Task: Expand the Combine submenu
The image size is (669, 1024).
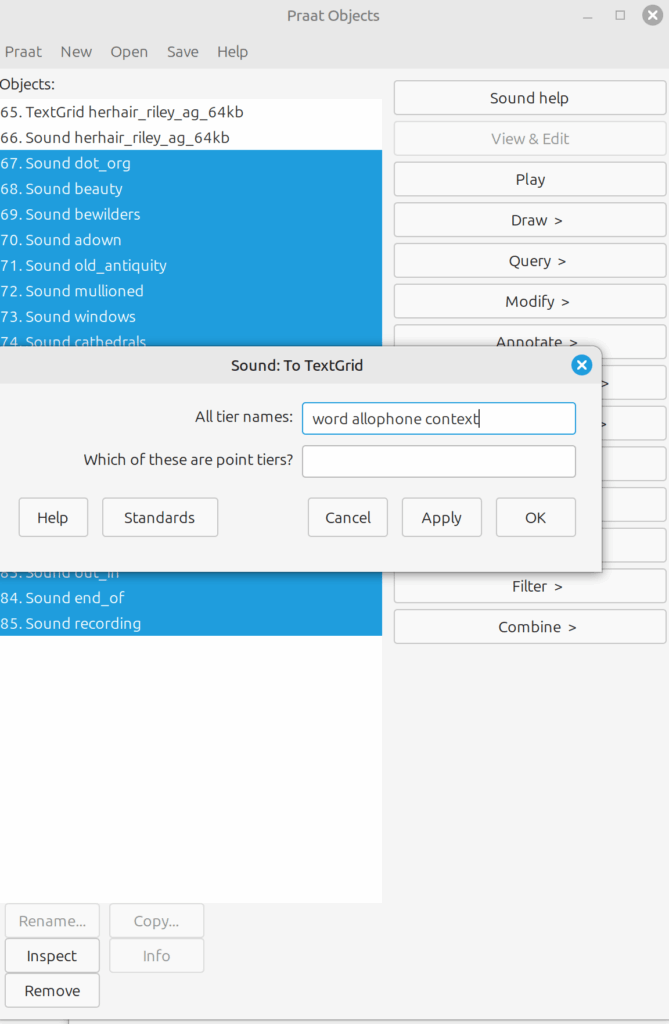Action: coord(529,627)
